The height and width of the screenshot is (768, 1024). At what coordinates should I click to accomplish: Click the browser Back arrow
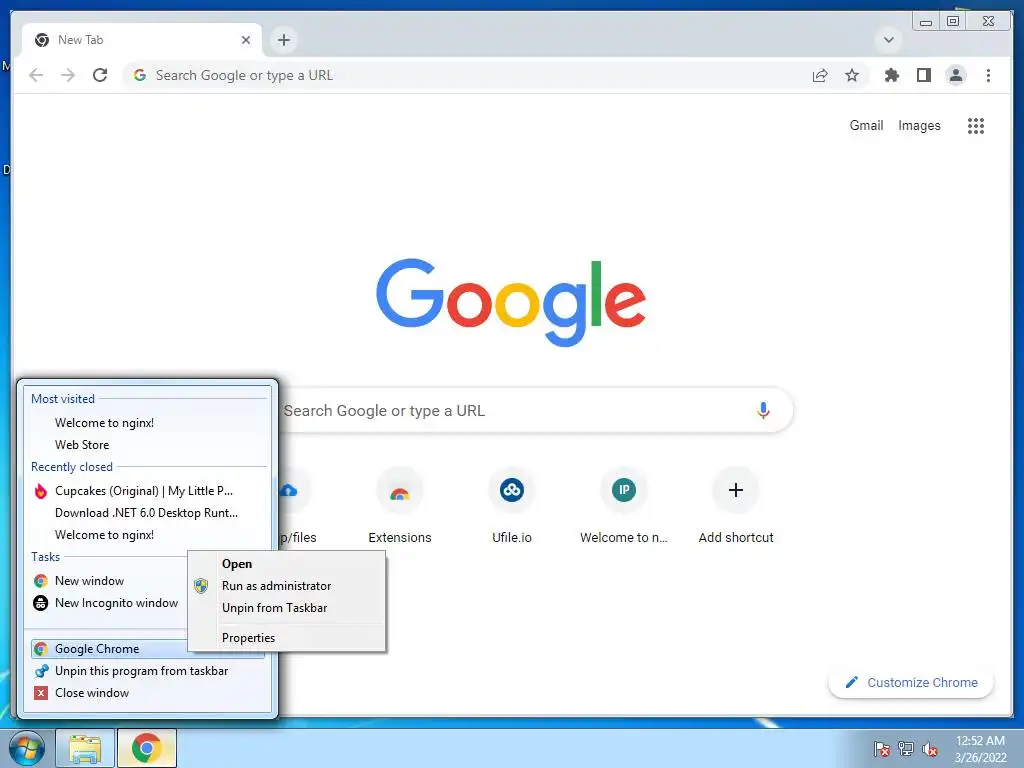tap(36, 75)
